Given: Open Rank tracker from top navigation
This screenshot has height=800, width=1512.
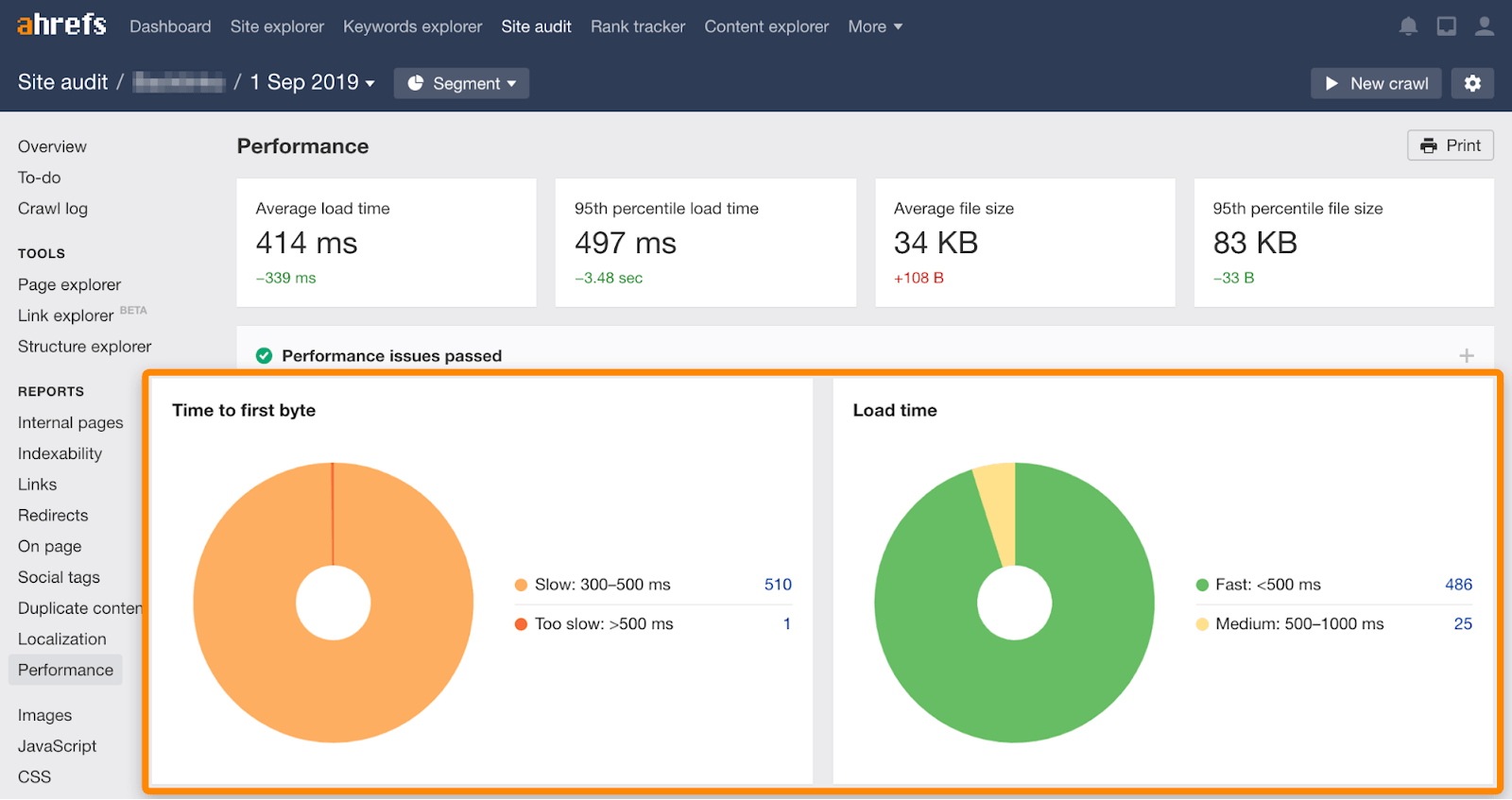Looking at the screenshot, I should (638, 26).
